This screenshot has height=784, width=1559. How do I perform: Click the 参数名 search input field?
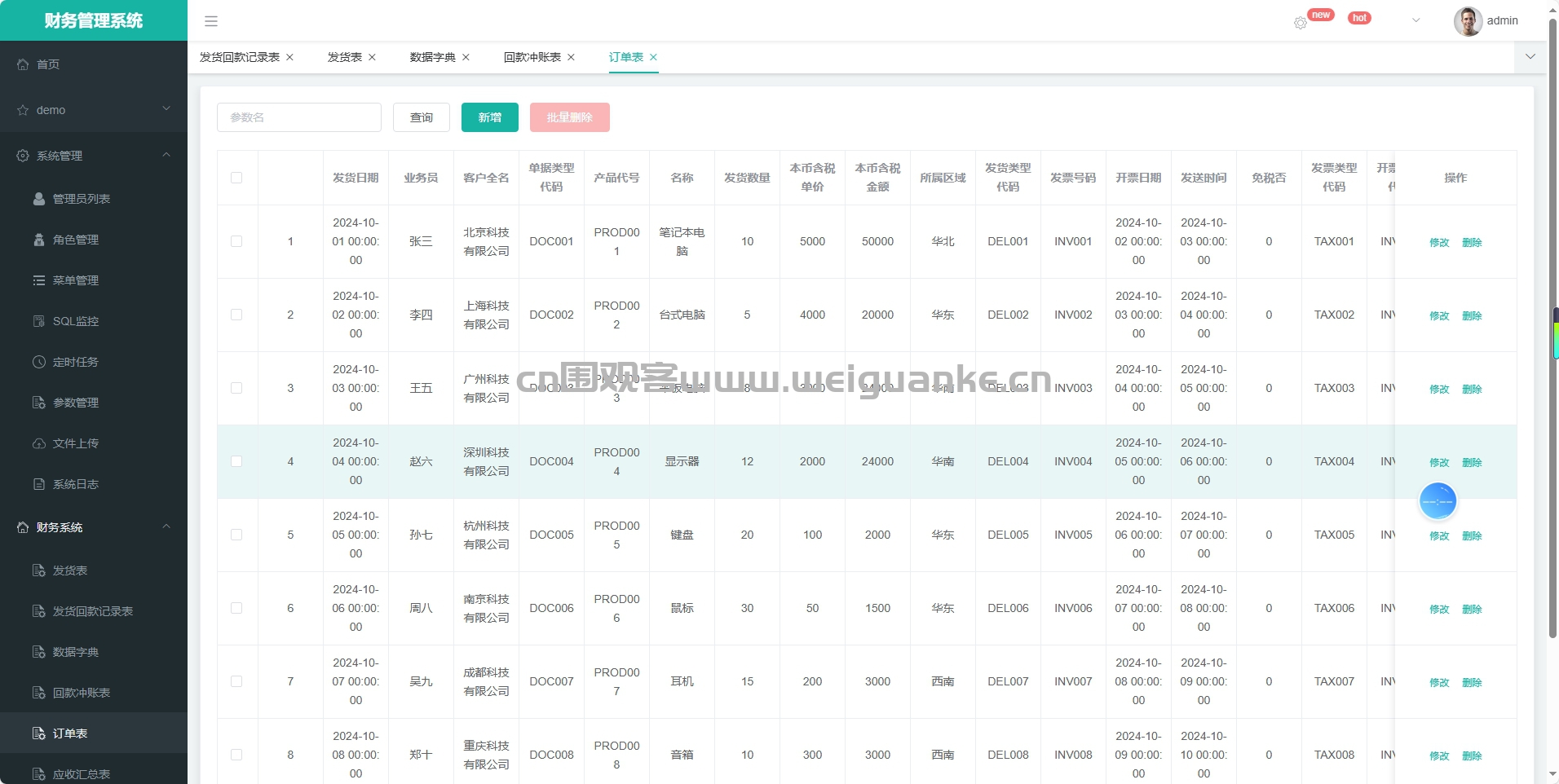[x=299, y=117]
